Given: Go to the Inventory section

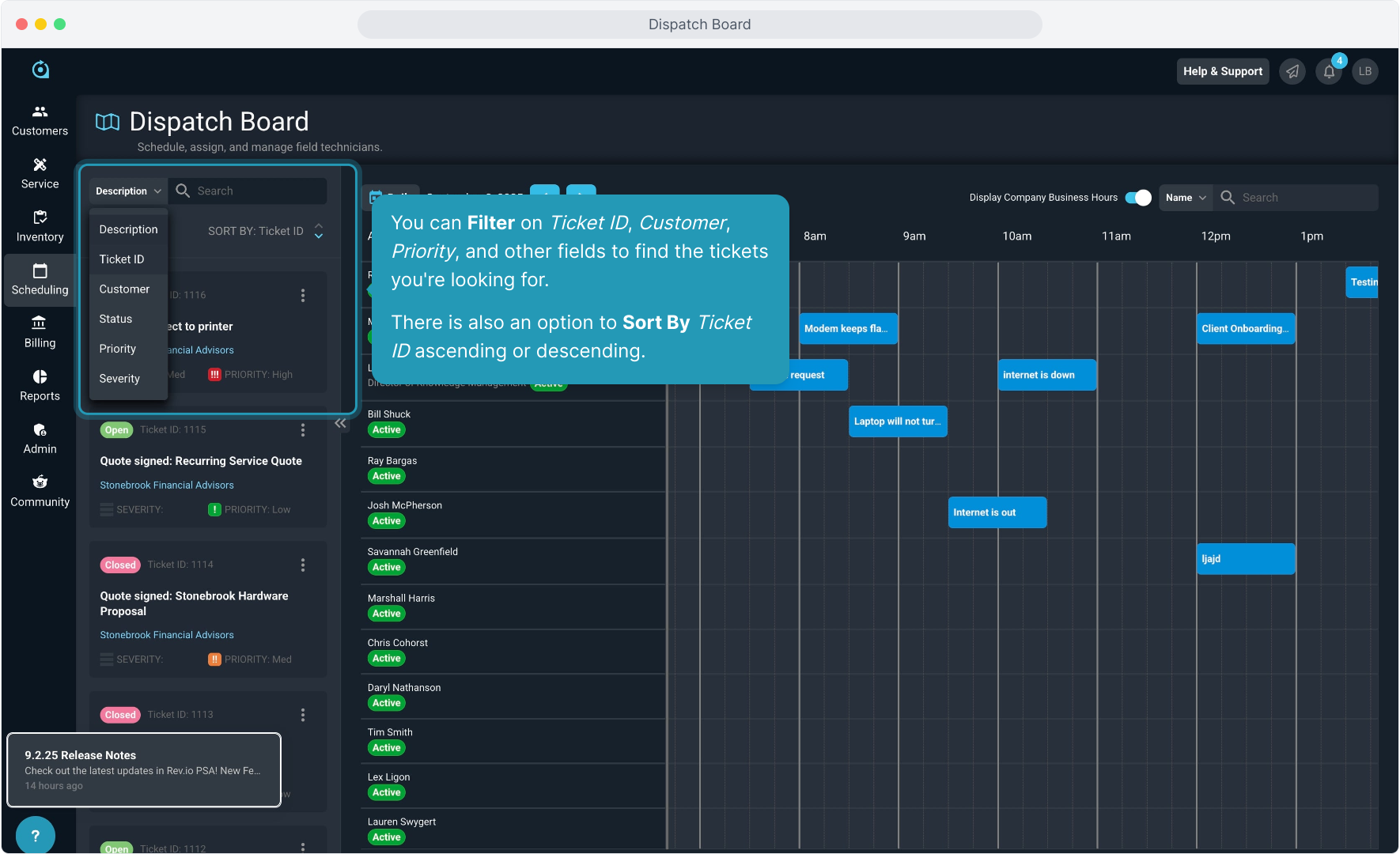Looking at the screenshot, I should click(x=40, y=226).
